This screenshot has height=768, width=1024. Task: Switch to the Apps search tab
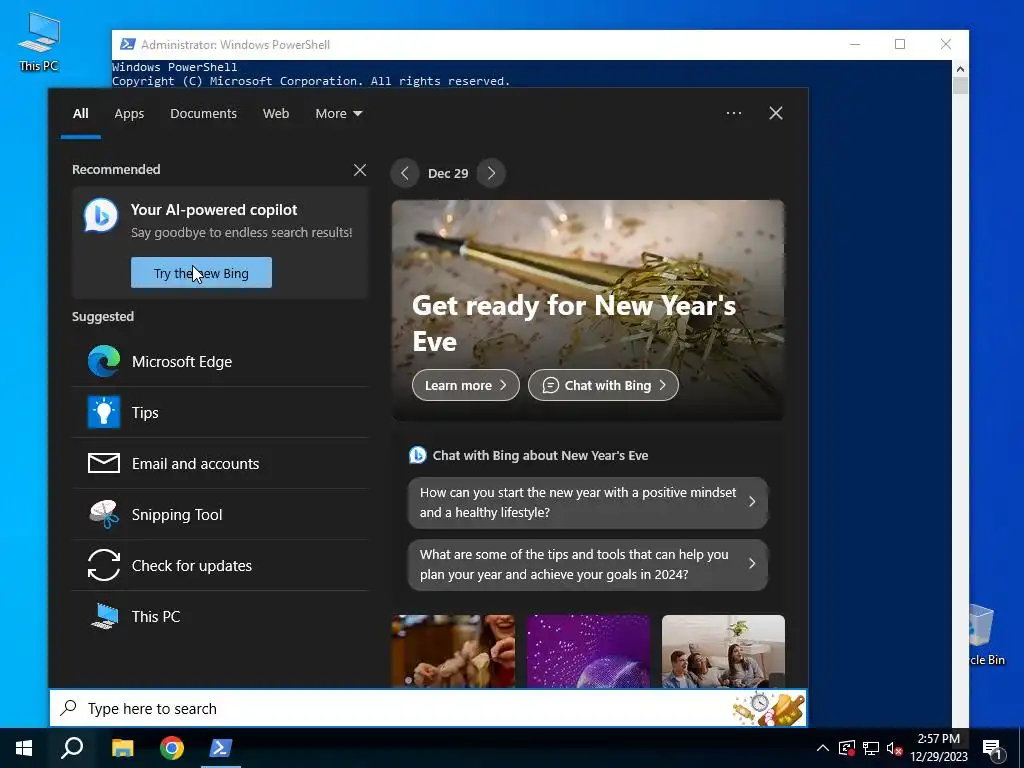[129, 113]
